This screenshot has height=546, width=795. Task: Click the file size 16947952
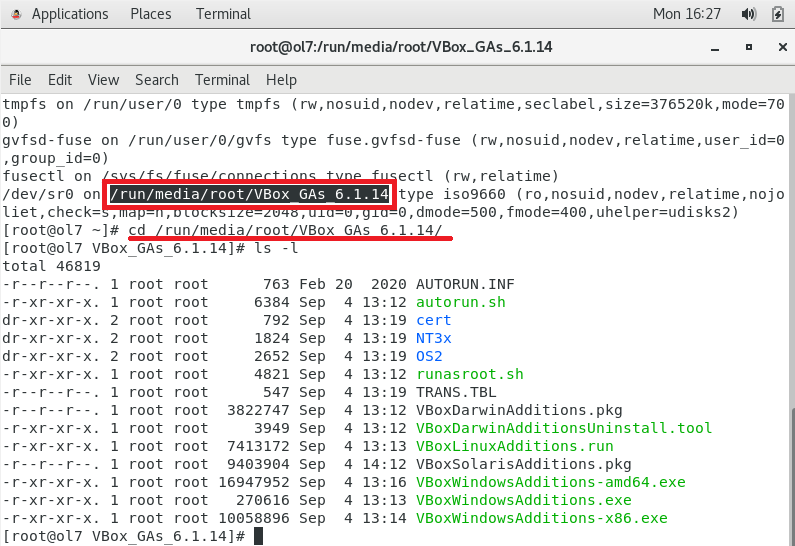click(254, 482)
